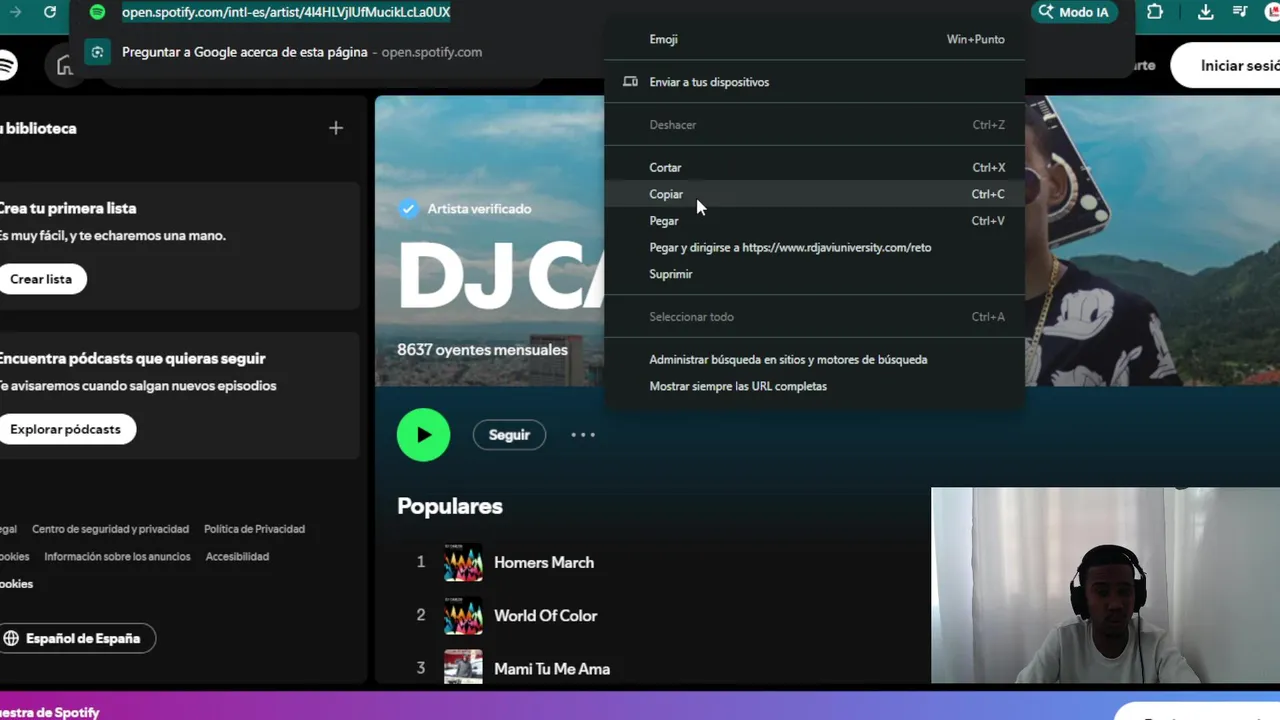Viewport: 1280px width, 720px height.
Task: Open the browser Downloads icon
Action: [1206, 12]
